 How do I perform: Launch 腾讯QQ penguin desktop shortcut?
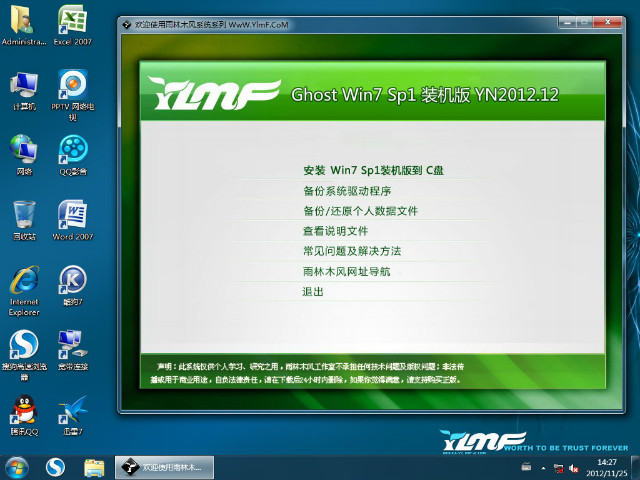pyautogui.click(x=24, y=415)
